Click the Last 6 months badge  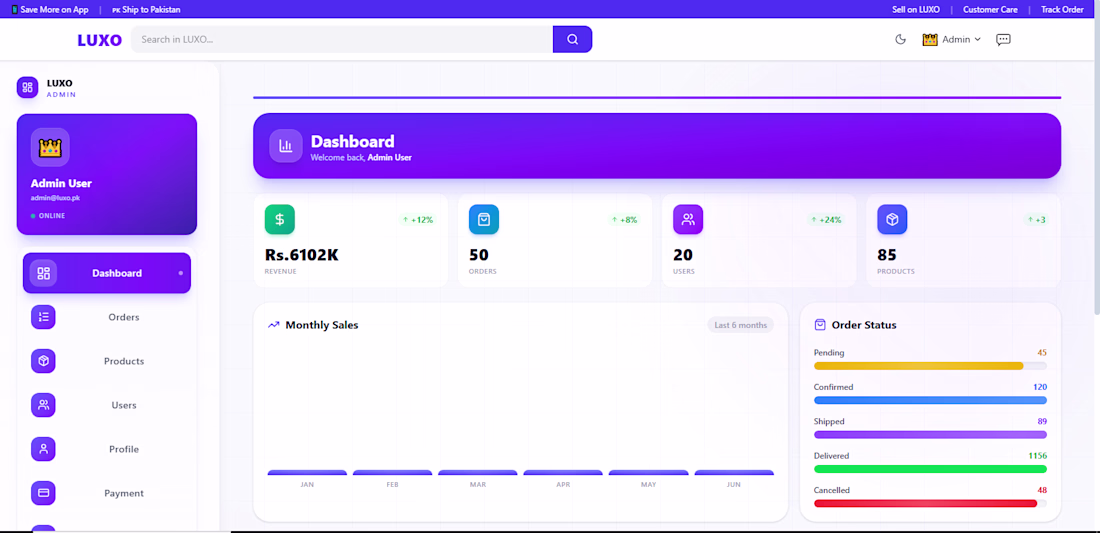pyautogui.click(x=741, y=325)
